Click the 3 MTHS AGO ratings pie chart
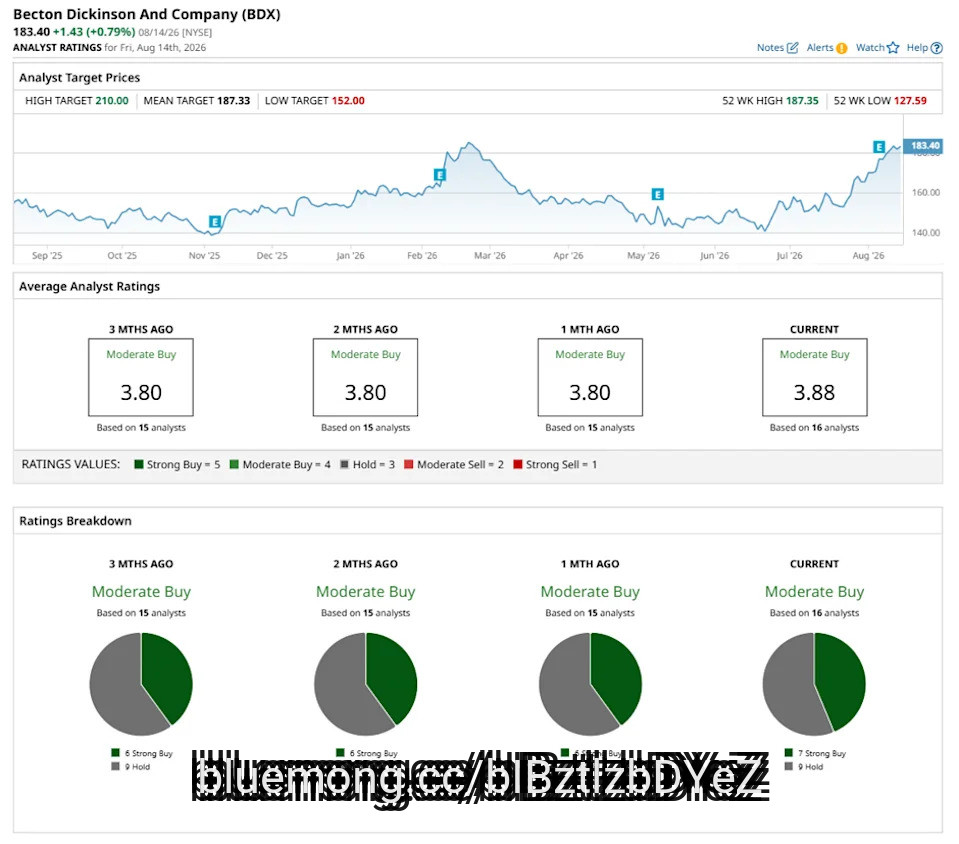The height and width of the screenshot is (844, 959). point(141,684)
